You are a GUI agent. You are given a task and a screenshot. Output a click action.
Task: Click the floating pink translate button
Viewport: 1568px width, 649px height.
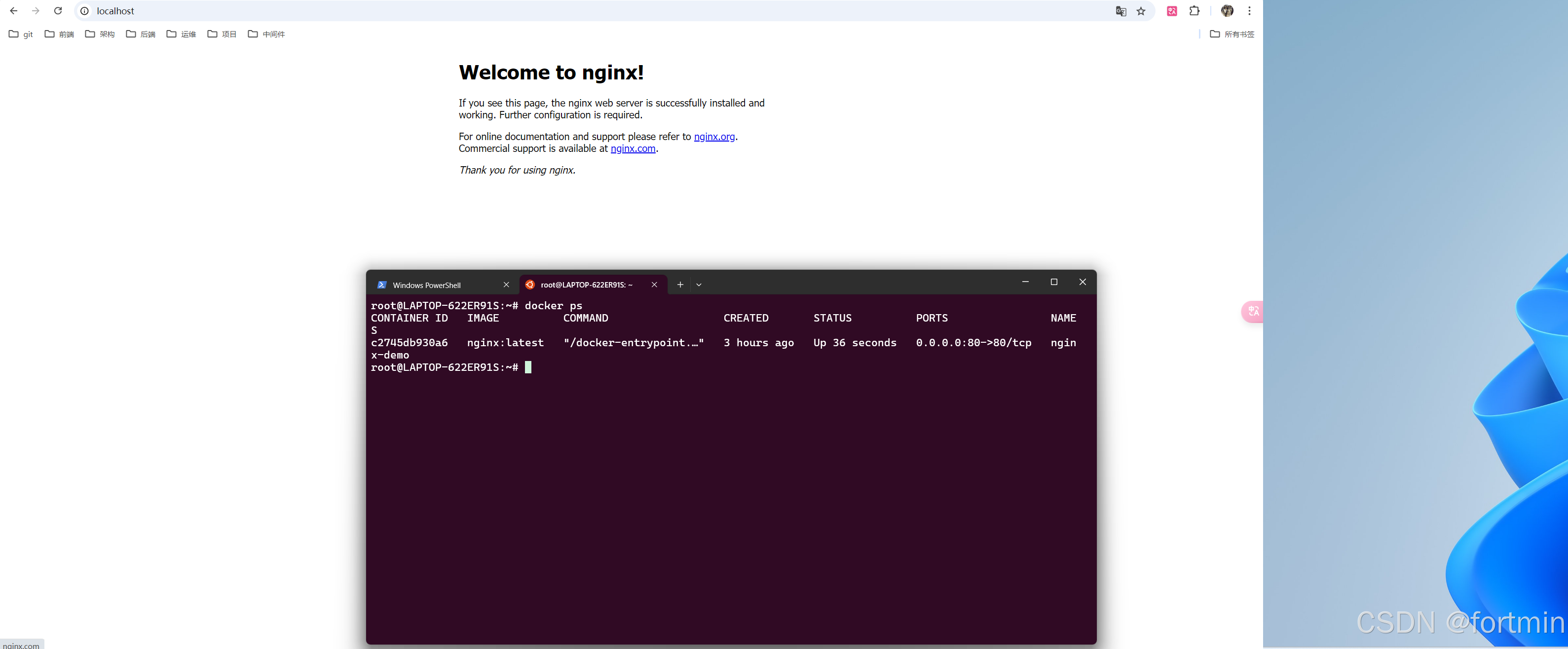[x=1253, y=311]
